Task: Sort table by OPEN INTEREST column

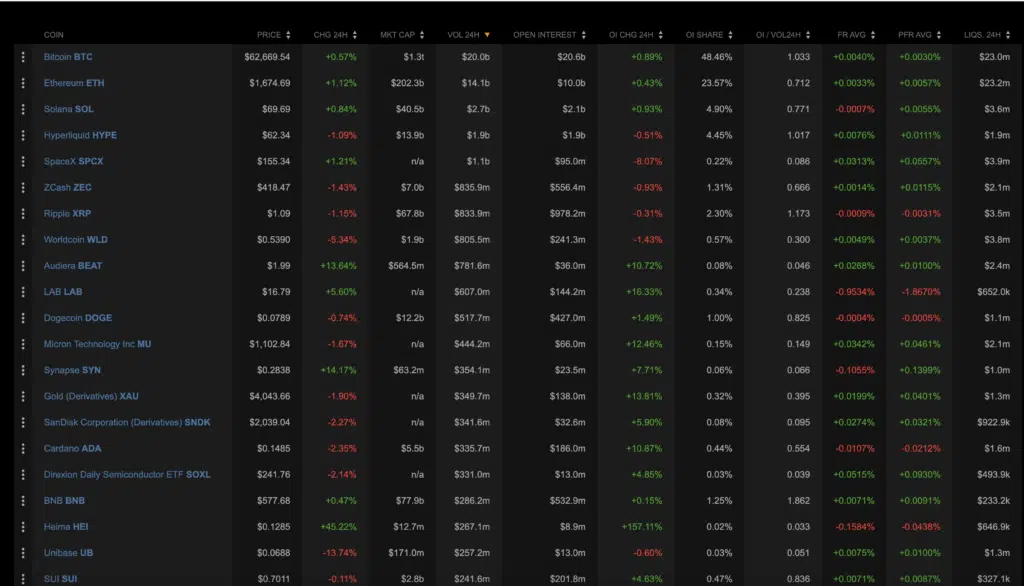Action: coord(549,35)
